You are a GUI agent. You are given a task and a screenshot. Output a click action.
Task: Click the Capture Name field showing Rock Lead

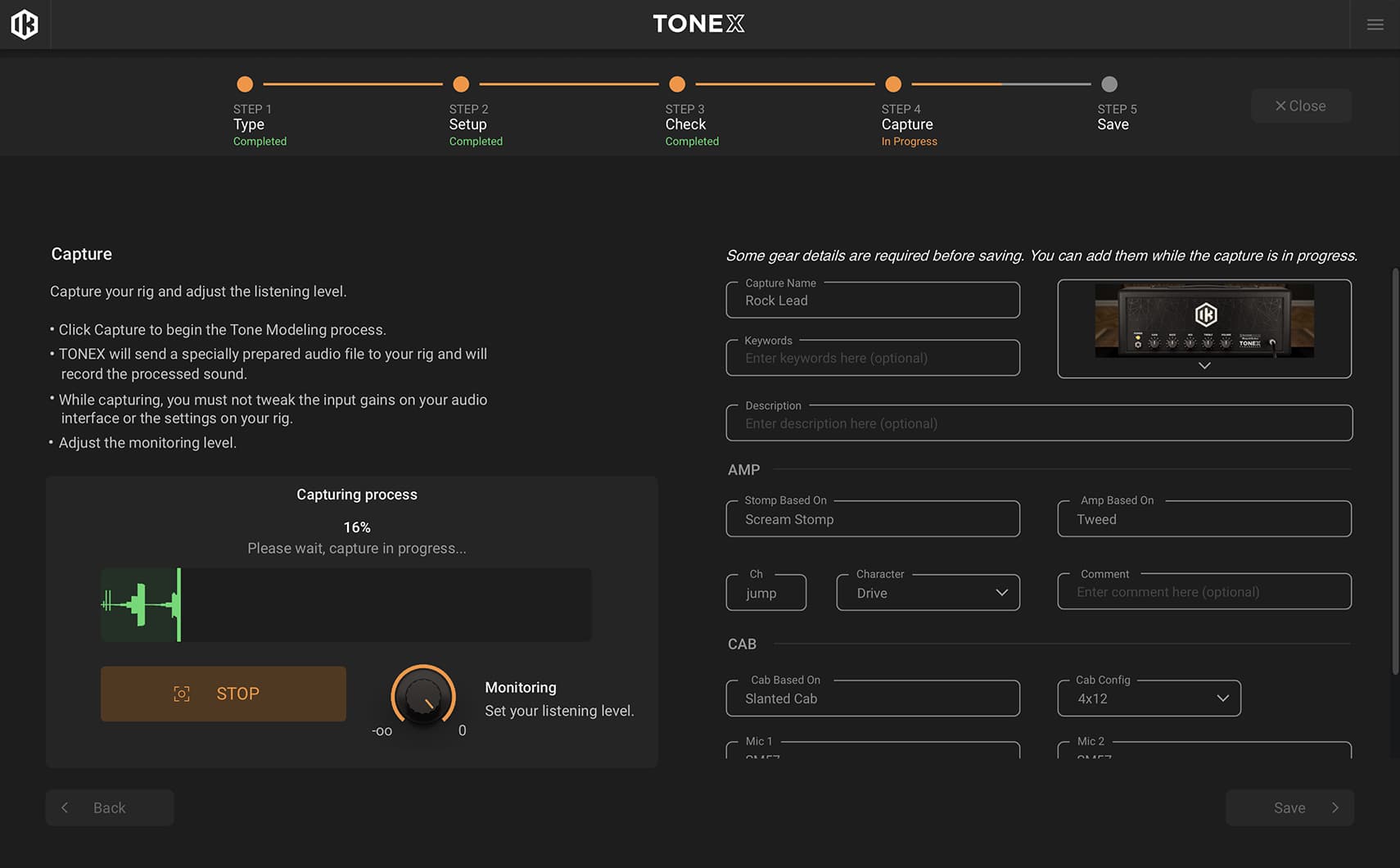pyautogui.click(x=872, y=300)
